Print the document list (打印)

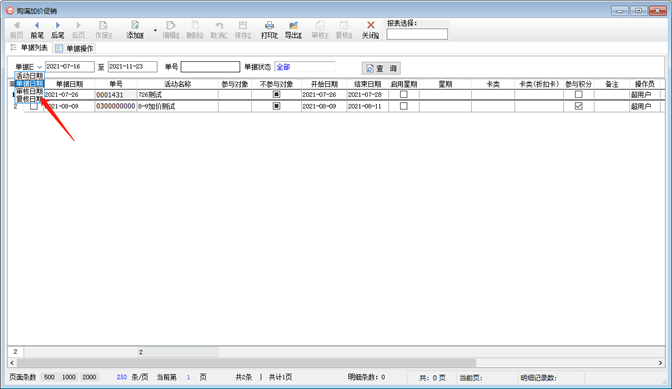click(x=269, y=30)
